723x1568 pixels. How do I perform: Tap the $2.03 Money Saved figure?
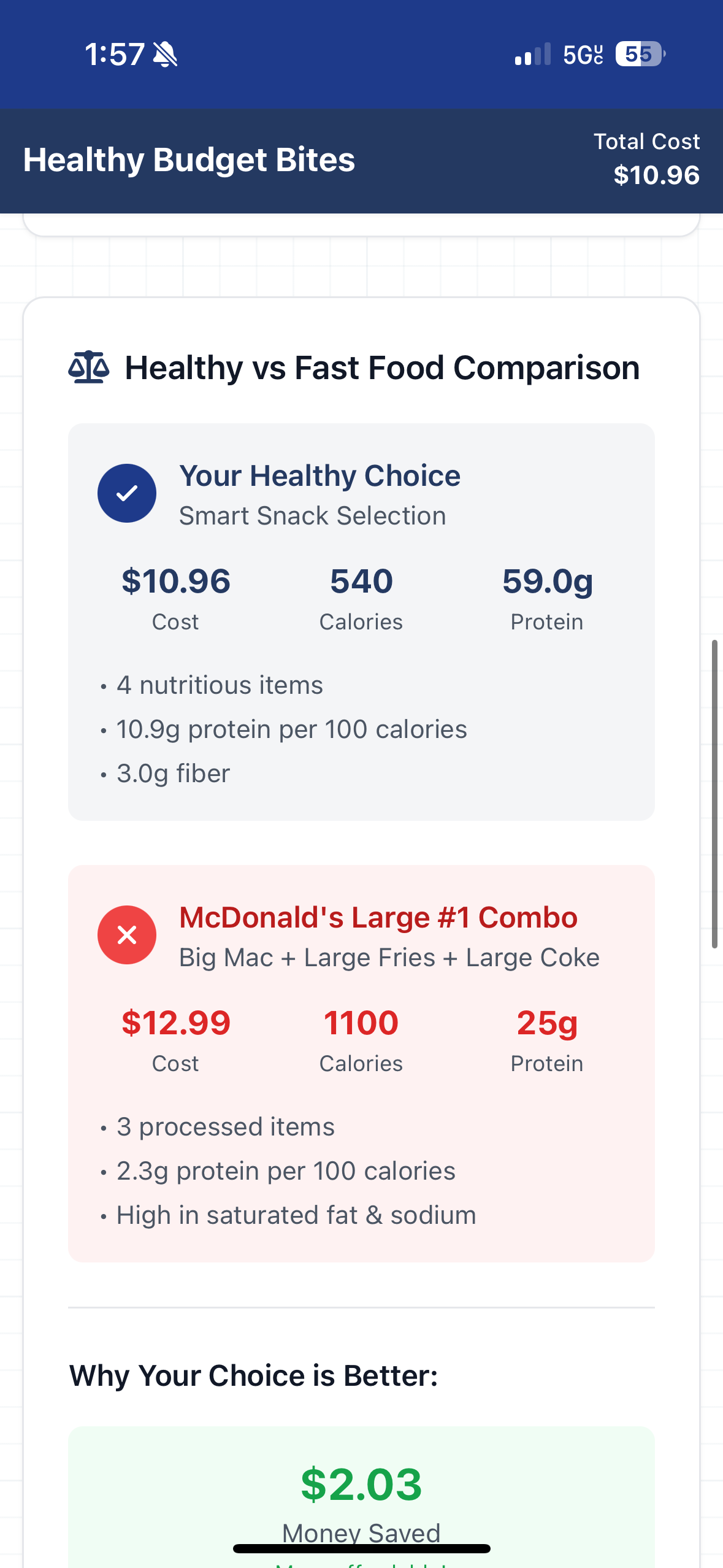[361, 1485]
